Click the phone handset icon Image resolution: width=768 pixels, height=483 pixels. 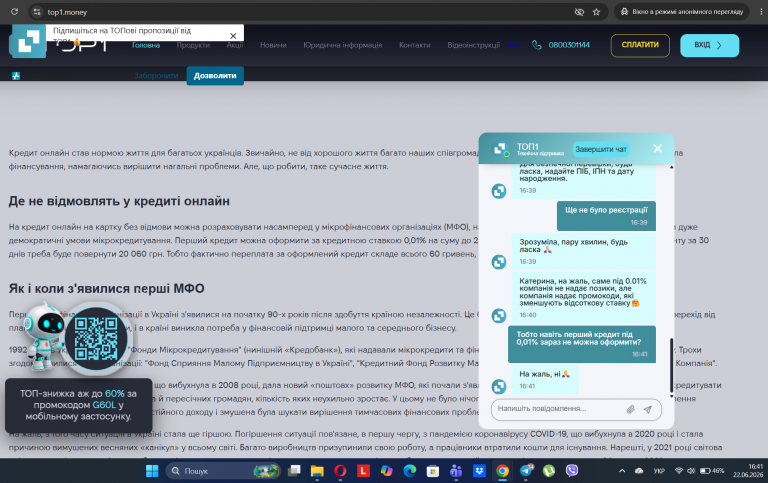tap(537, 45)
